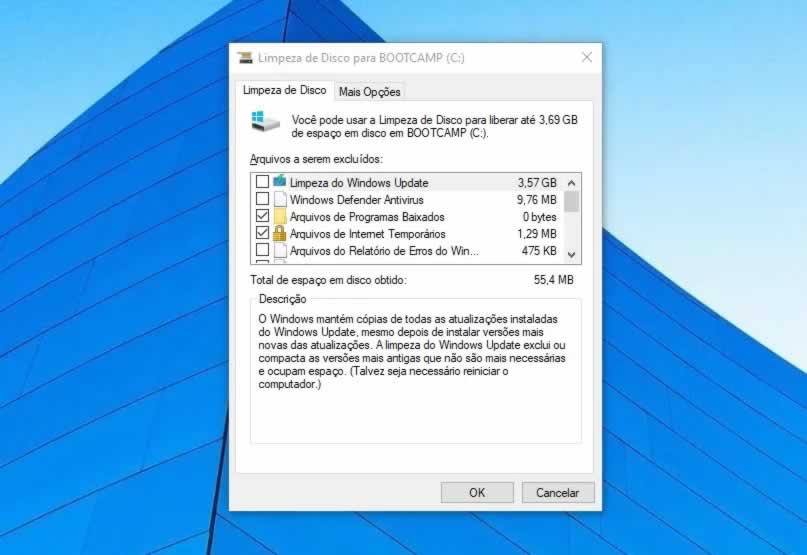Click the Arquivos de Programas Baixados folder icon
This screenshot has height=555, width=807.
pos(279,216)
